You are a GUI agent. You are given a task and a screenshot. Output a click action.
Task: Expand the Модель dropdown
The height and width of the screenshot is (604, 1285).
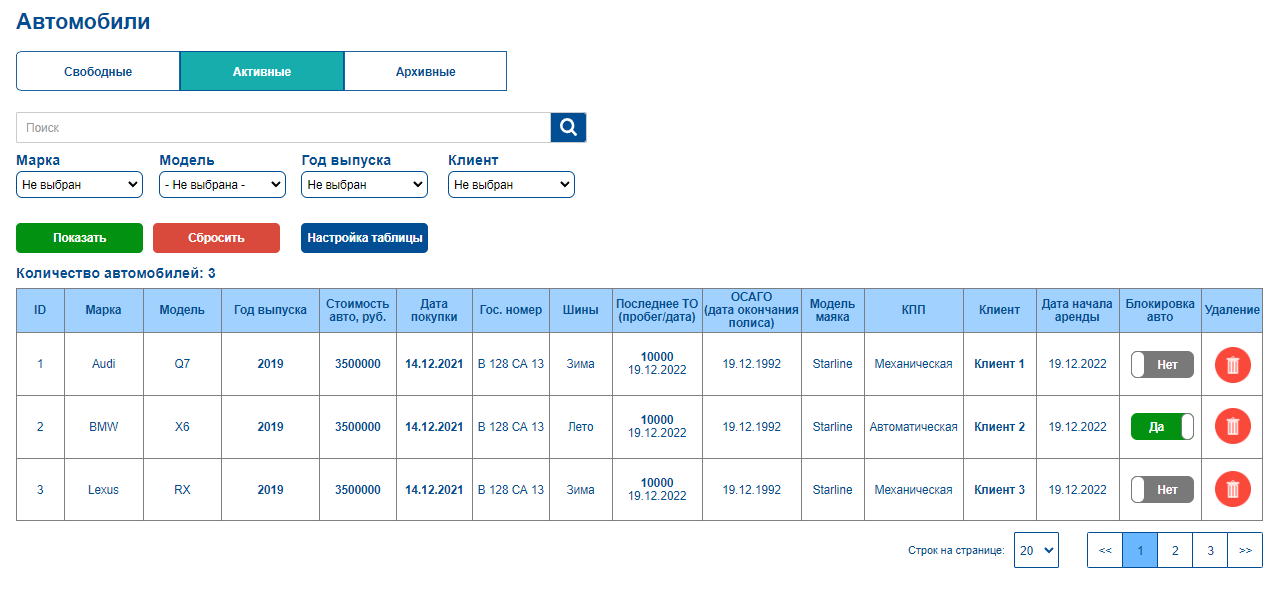[x=222, y=184]
